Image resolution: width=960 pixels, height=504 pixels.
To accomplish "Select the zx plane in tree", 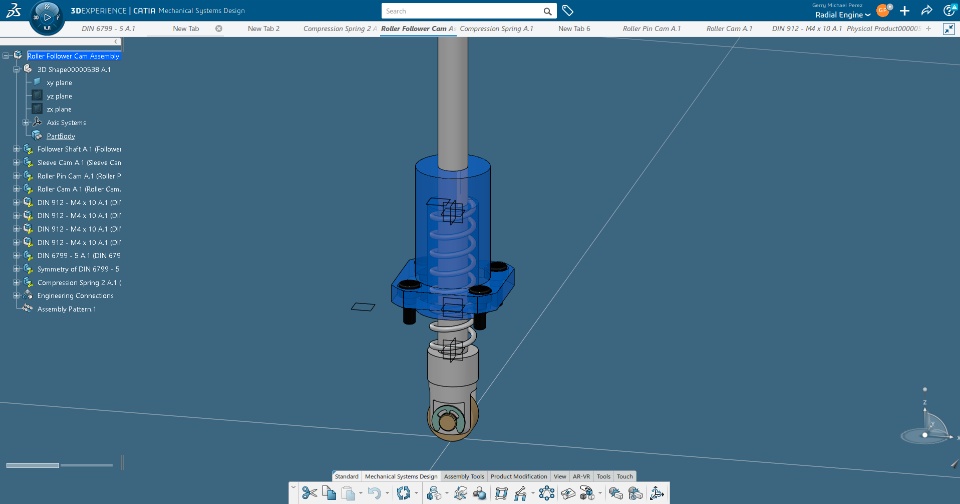I will click(x=59, y=109).
